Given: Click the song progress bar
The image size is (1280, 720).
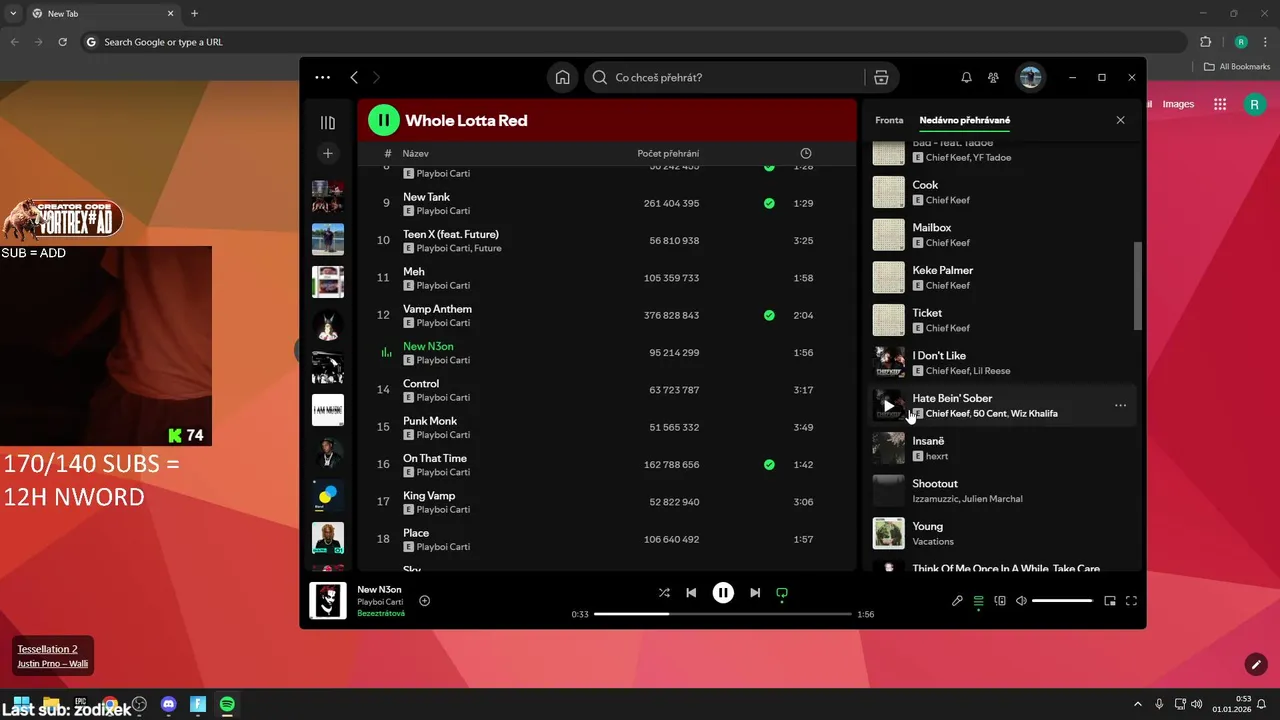Looking at the screenshot, I should (723, 614).
